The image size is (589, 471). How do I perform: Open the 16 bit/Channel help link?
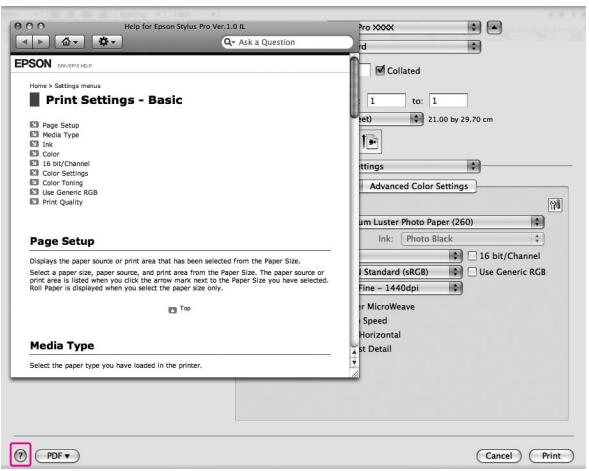(66, 163)
